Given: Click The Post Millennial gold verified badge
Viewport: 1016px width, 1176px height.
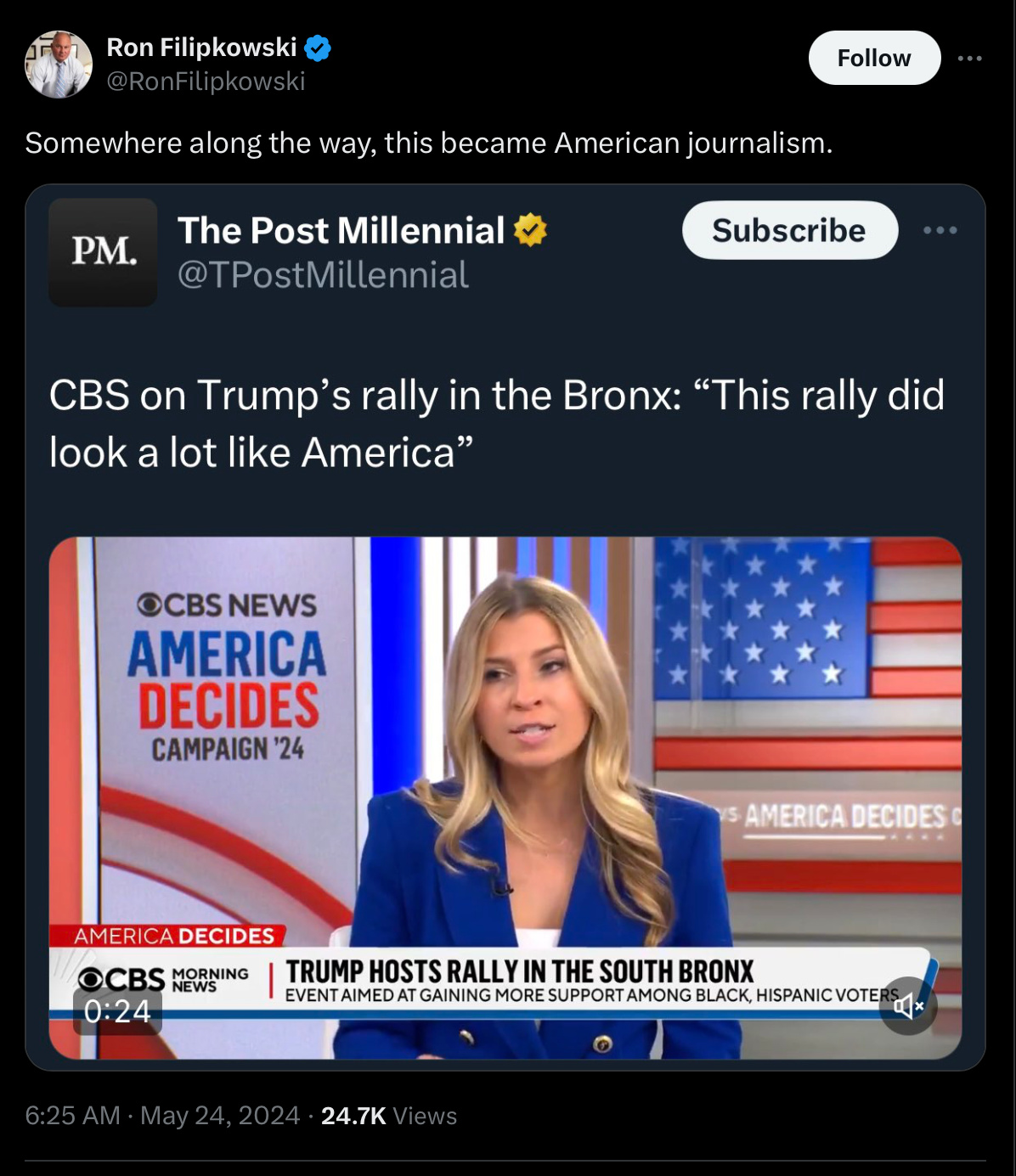Looking at the screenshot, I should [530, 230].
